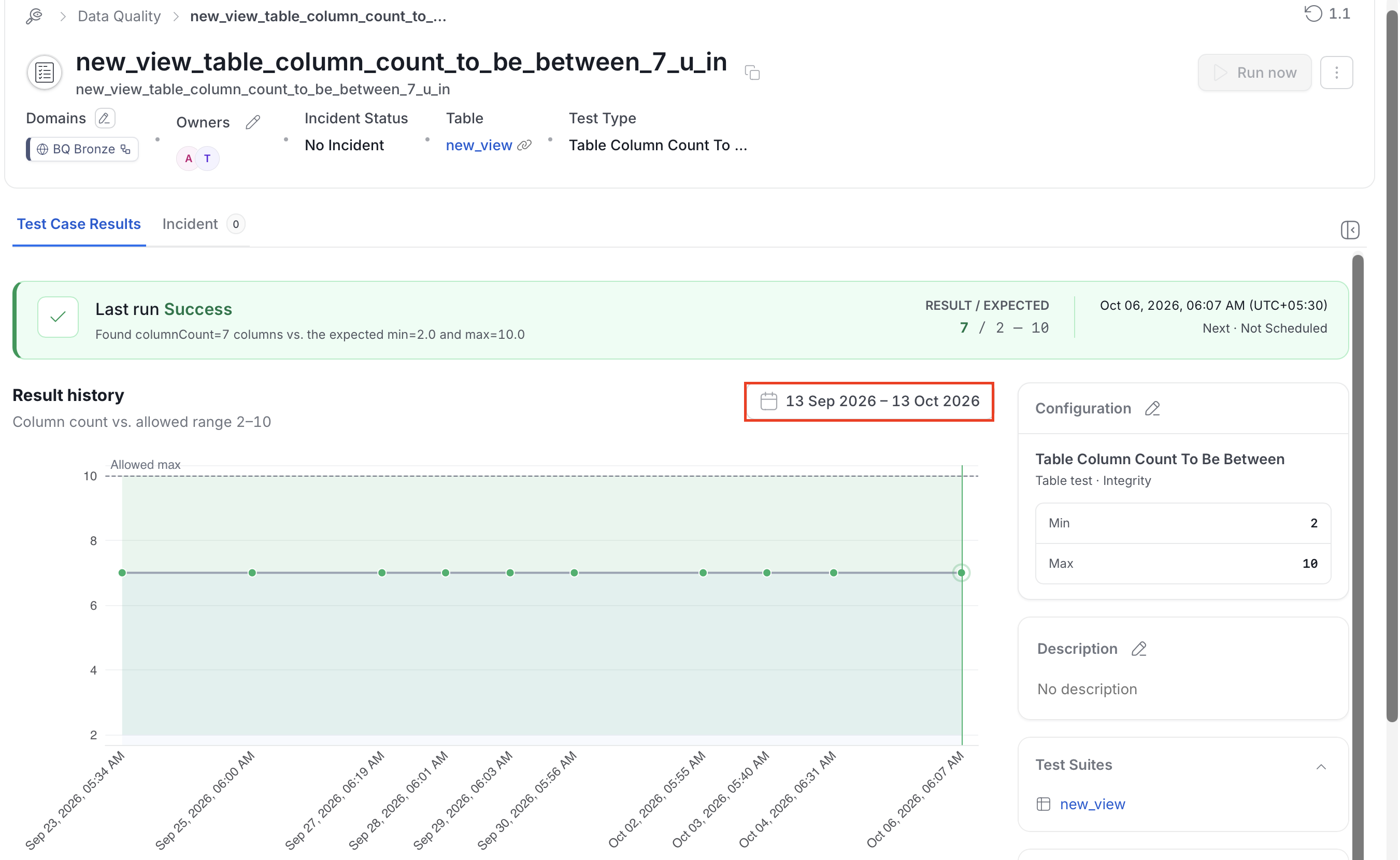
Task: Click the Last run success checkmark icon
Action: tap(58, 317)
